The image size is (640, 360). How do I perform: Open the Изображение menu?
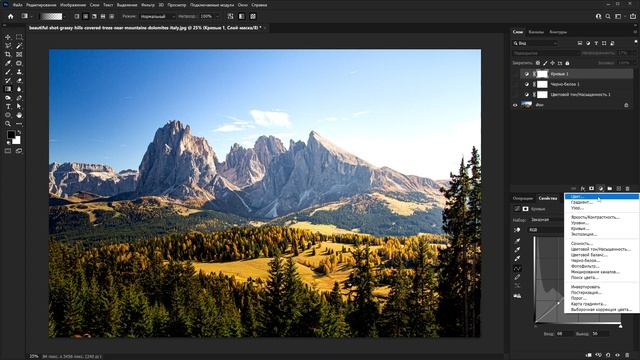73,5
